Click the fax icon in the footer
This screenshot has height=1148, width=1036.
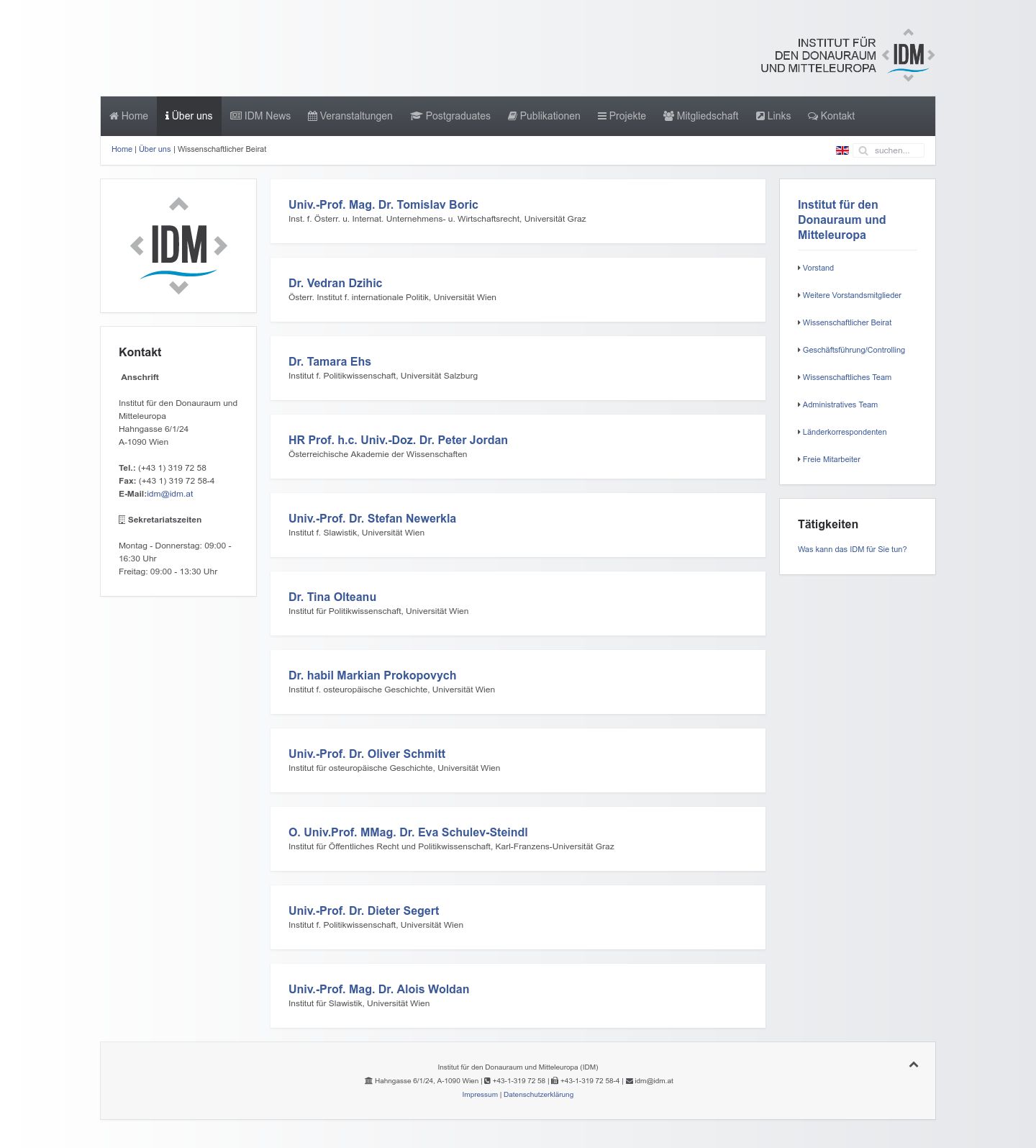click(555, 1081)
